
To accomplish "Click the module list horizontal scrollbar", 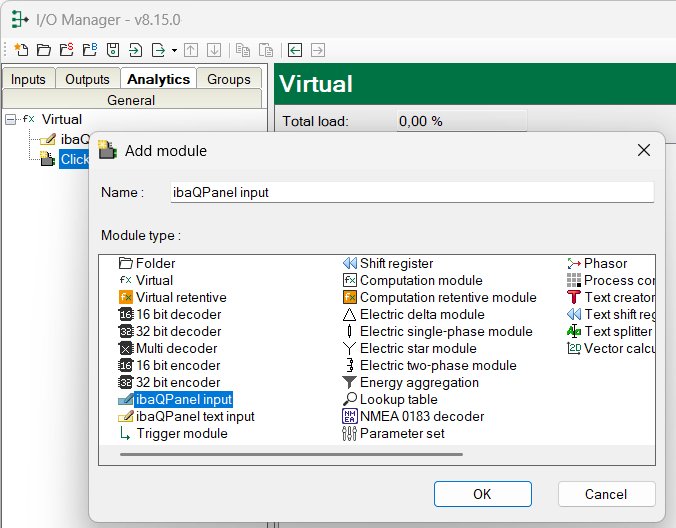I will (291, 454).
